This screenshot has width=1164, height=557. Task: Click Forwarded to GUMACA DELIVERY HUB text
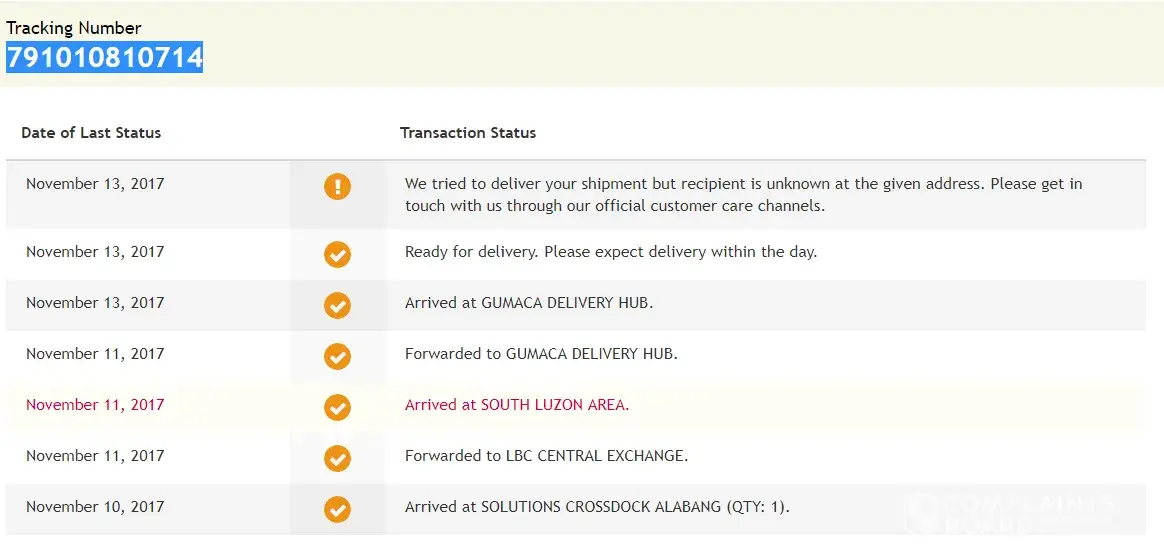pos(541,354)
